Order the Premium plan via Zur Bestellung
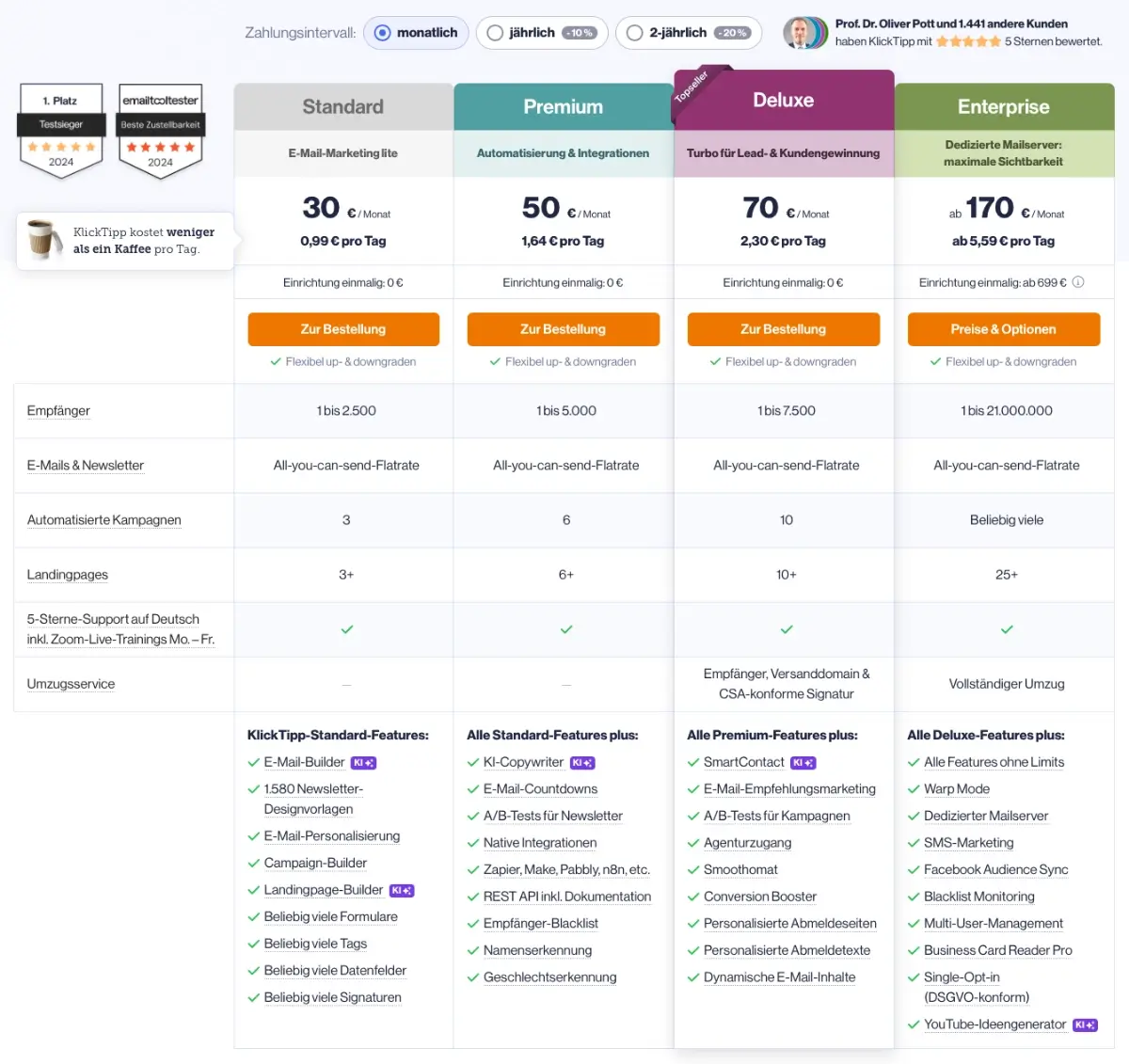 click(564, 329)
